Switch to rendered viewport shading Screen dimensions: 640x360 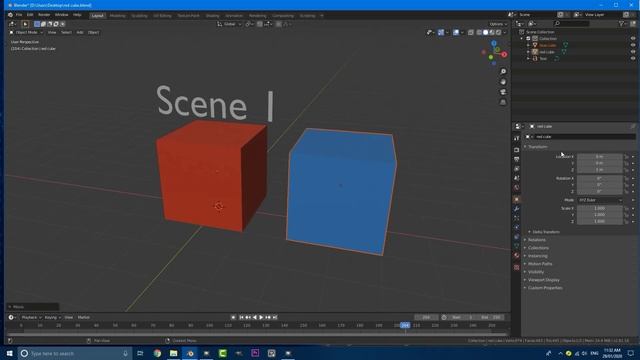tap(498, 32)
